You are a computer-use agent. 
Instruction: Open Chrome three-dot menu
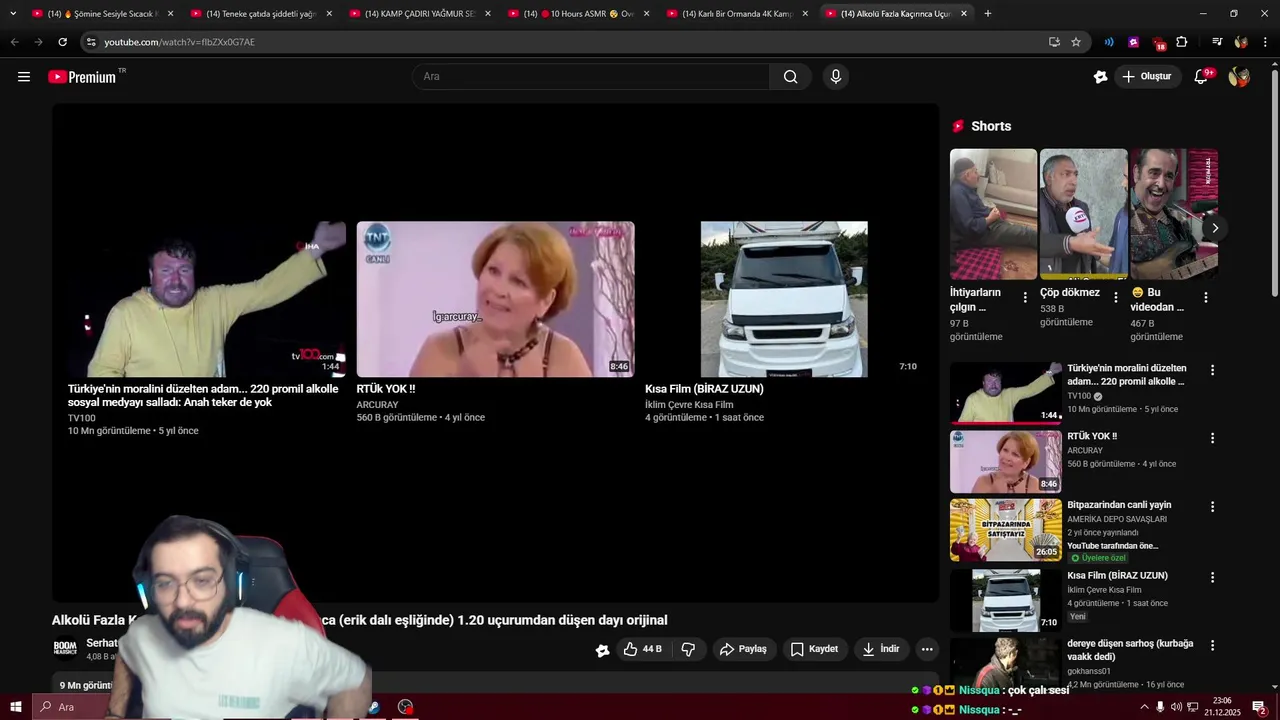(x=1265, y=42)
